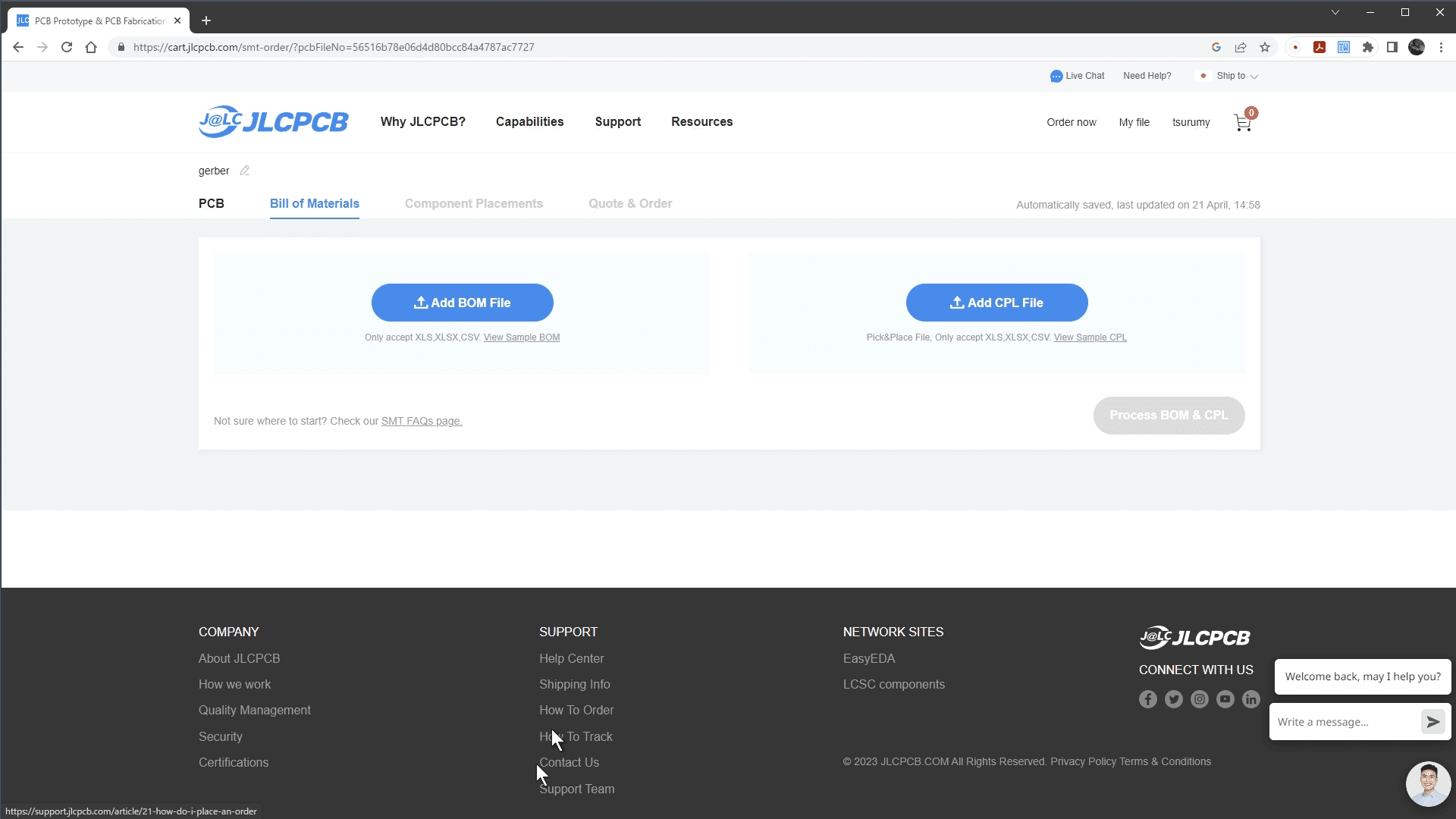This screenshot has width=1456, height=819.
Task: Switch to the PCB tab
Action: click(x=211, y=203)
